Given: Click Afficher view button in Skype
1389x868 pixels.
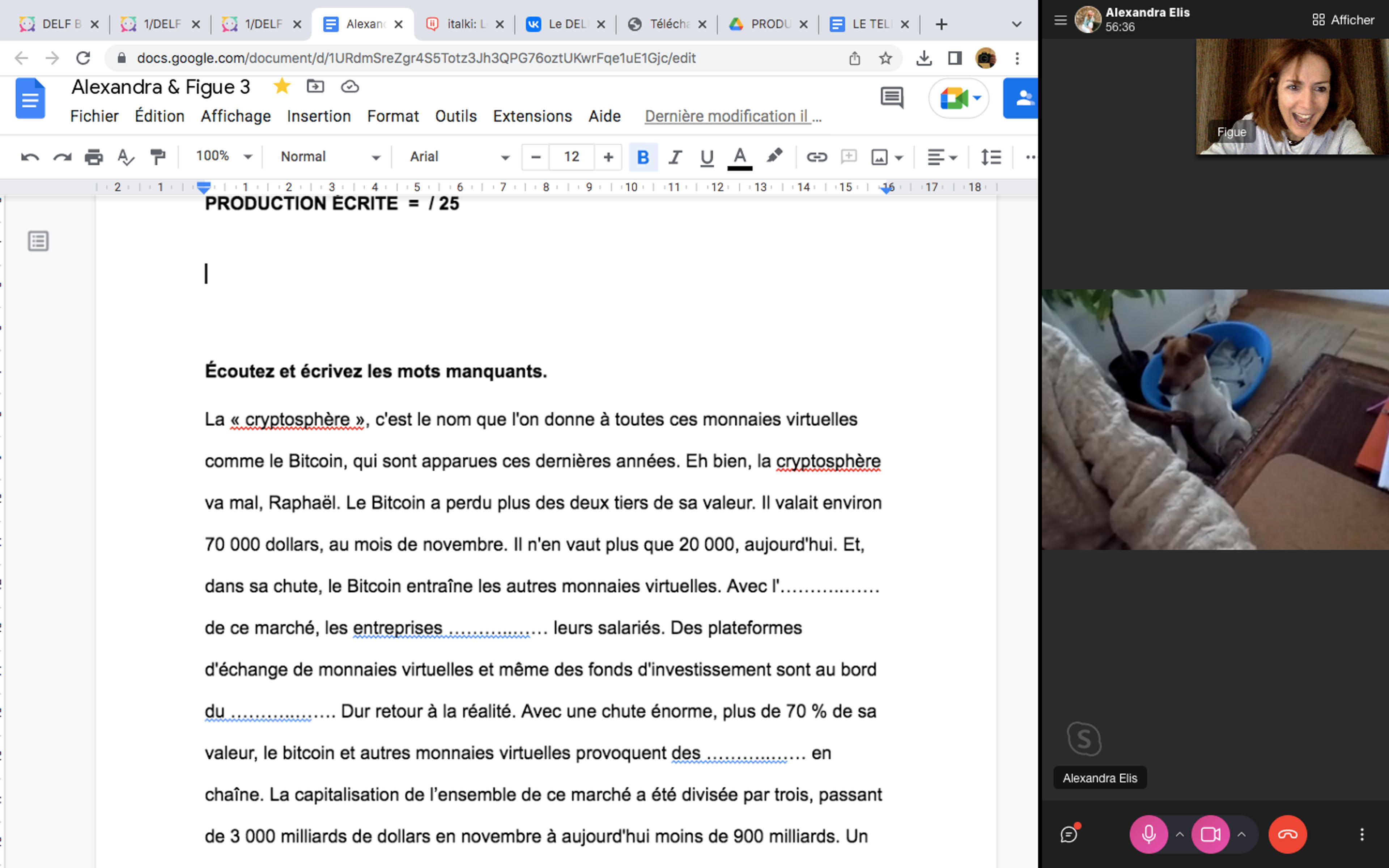Looking at the screenshot, I should (1343, 20).
